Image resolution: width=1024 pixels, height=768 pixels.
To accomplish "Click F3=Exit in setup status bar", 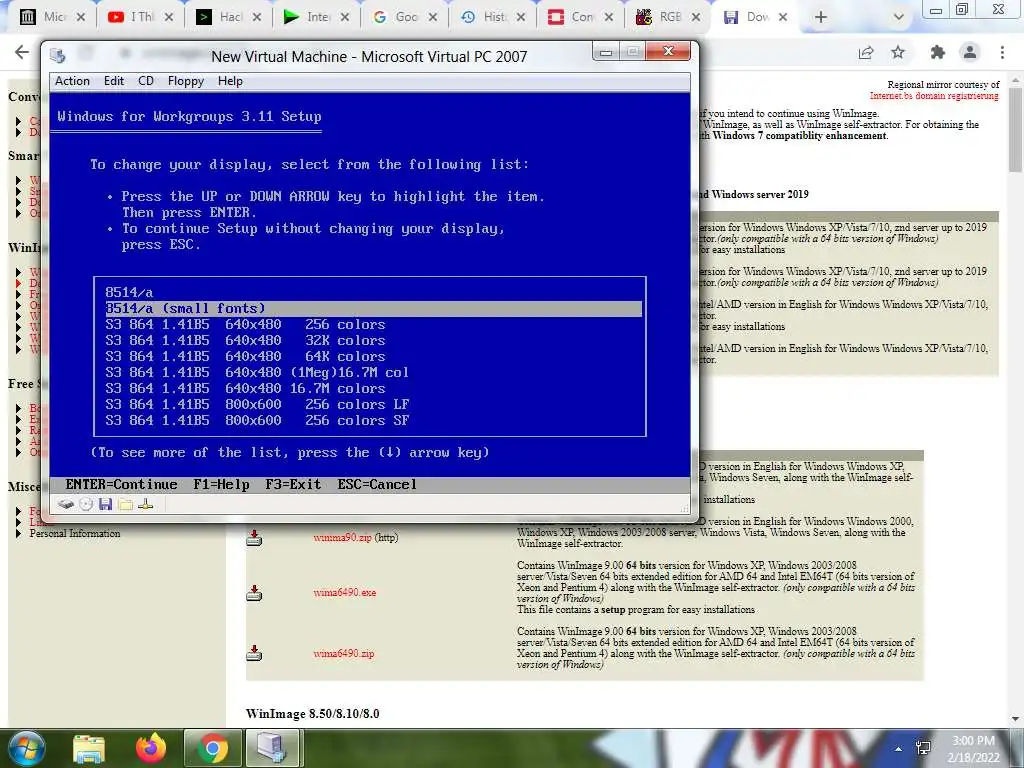I will point(293,485).
